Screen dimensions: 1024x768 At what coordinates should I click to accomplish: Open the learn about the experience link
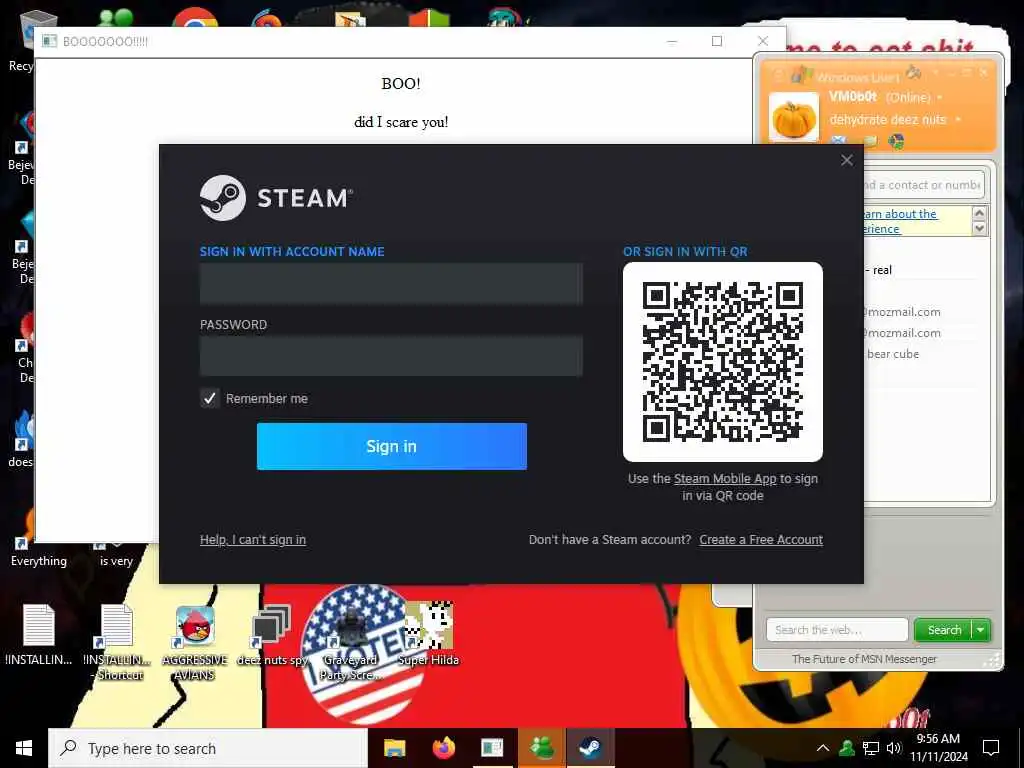click(x=900, y=221)
